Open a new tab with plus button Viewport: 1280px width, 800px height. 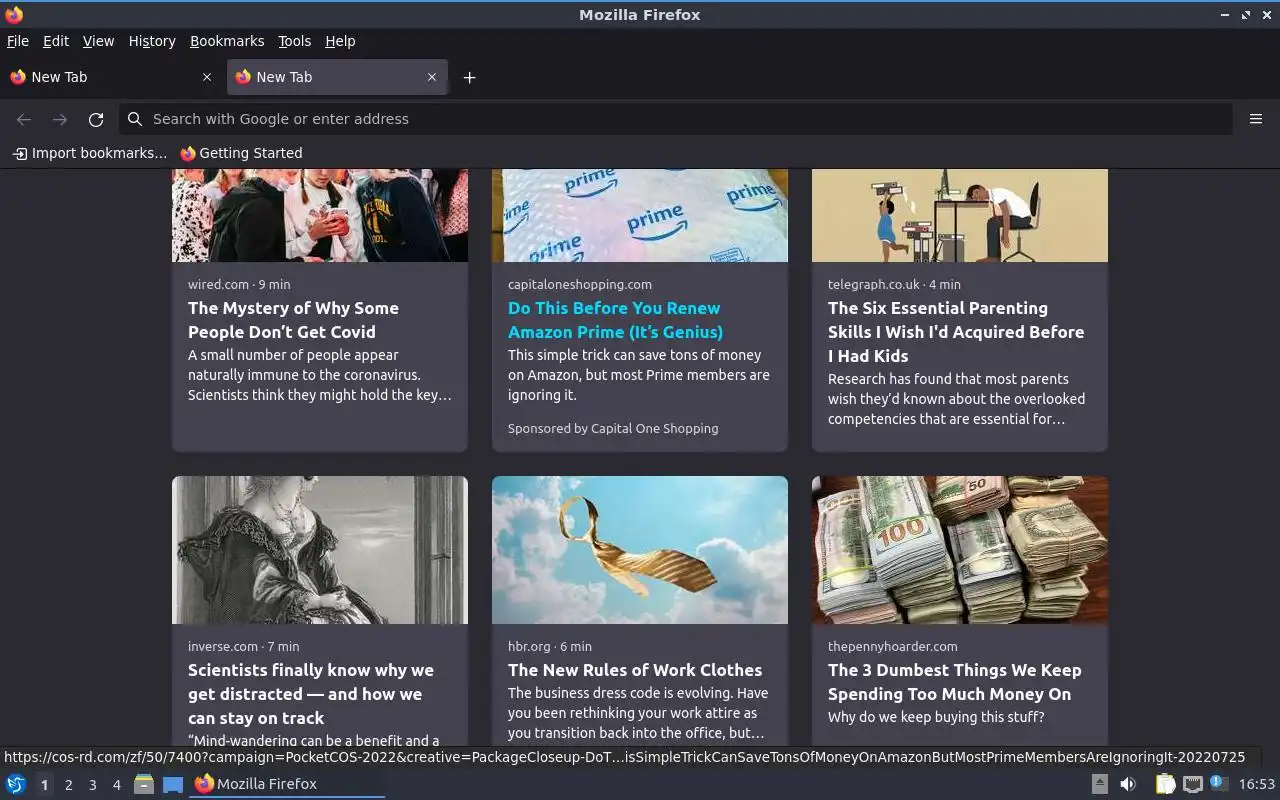469,77
